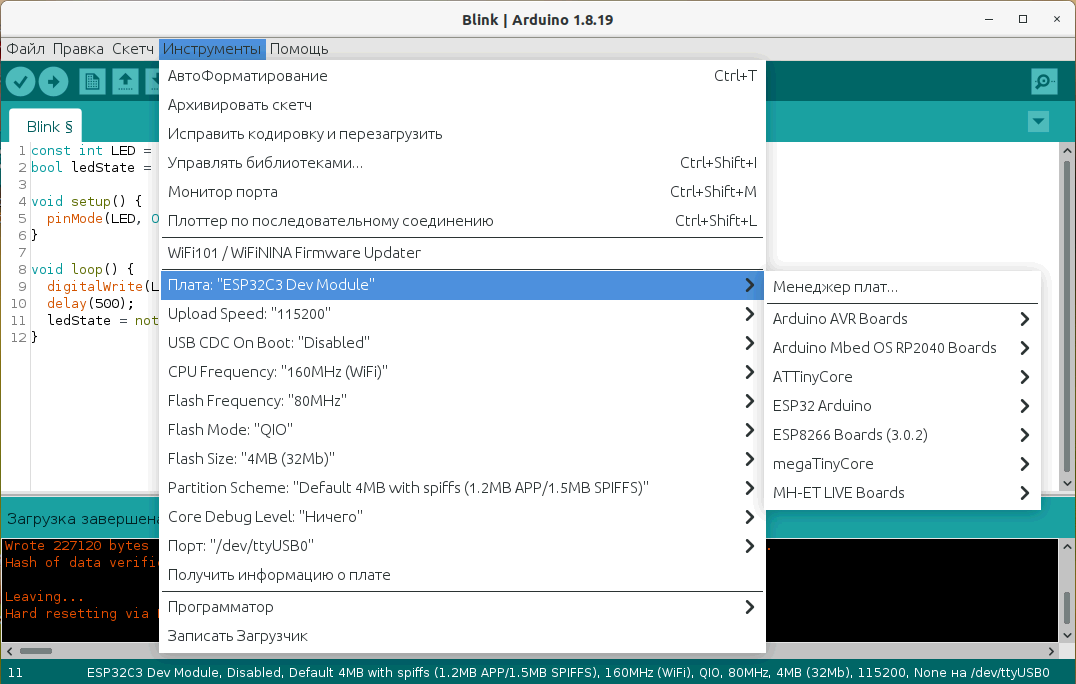Expand USB CDC On Boot submenu

coord(463,342)
